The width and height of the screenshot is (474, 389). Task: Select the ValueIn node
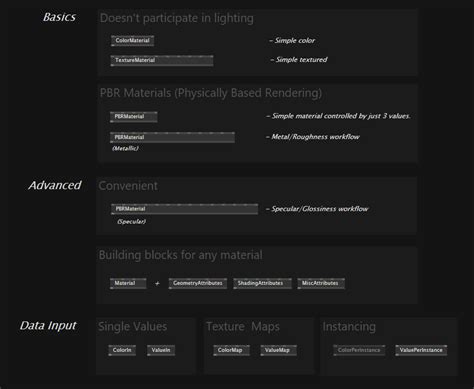tap(161, 350)
